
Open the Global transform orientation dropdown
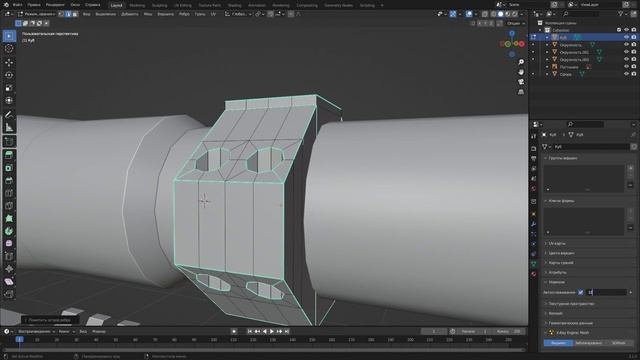(x=238, y=14)
